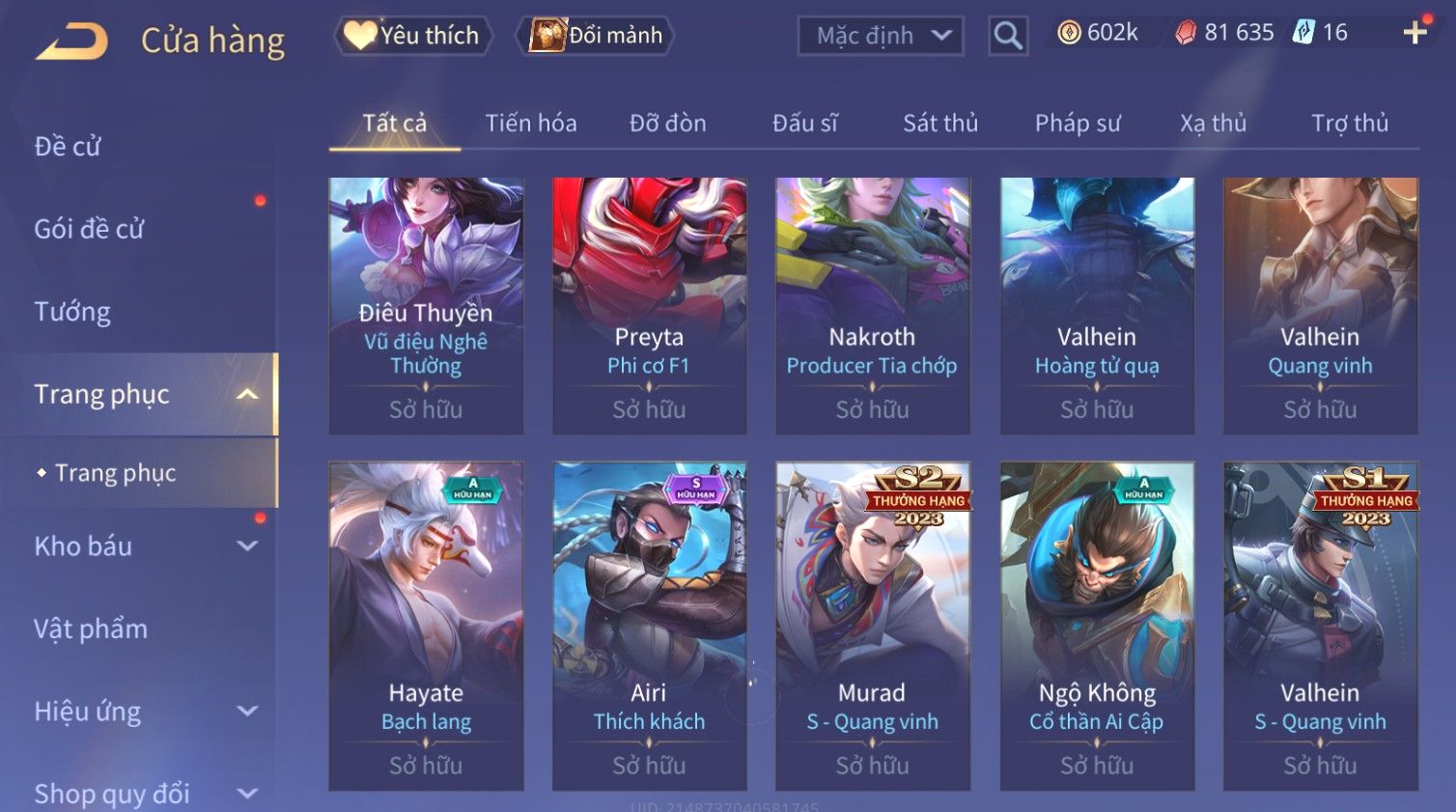Open the search magnifier icon

[1008, 36]
